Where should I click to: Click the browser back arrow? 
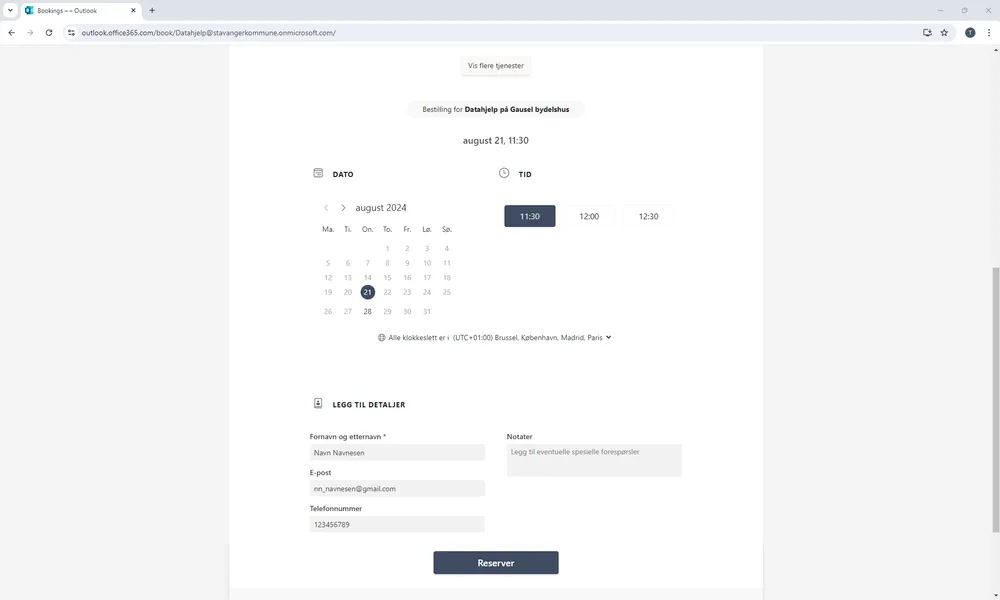[x=11, y=32]
